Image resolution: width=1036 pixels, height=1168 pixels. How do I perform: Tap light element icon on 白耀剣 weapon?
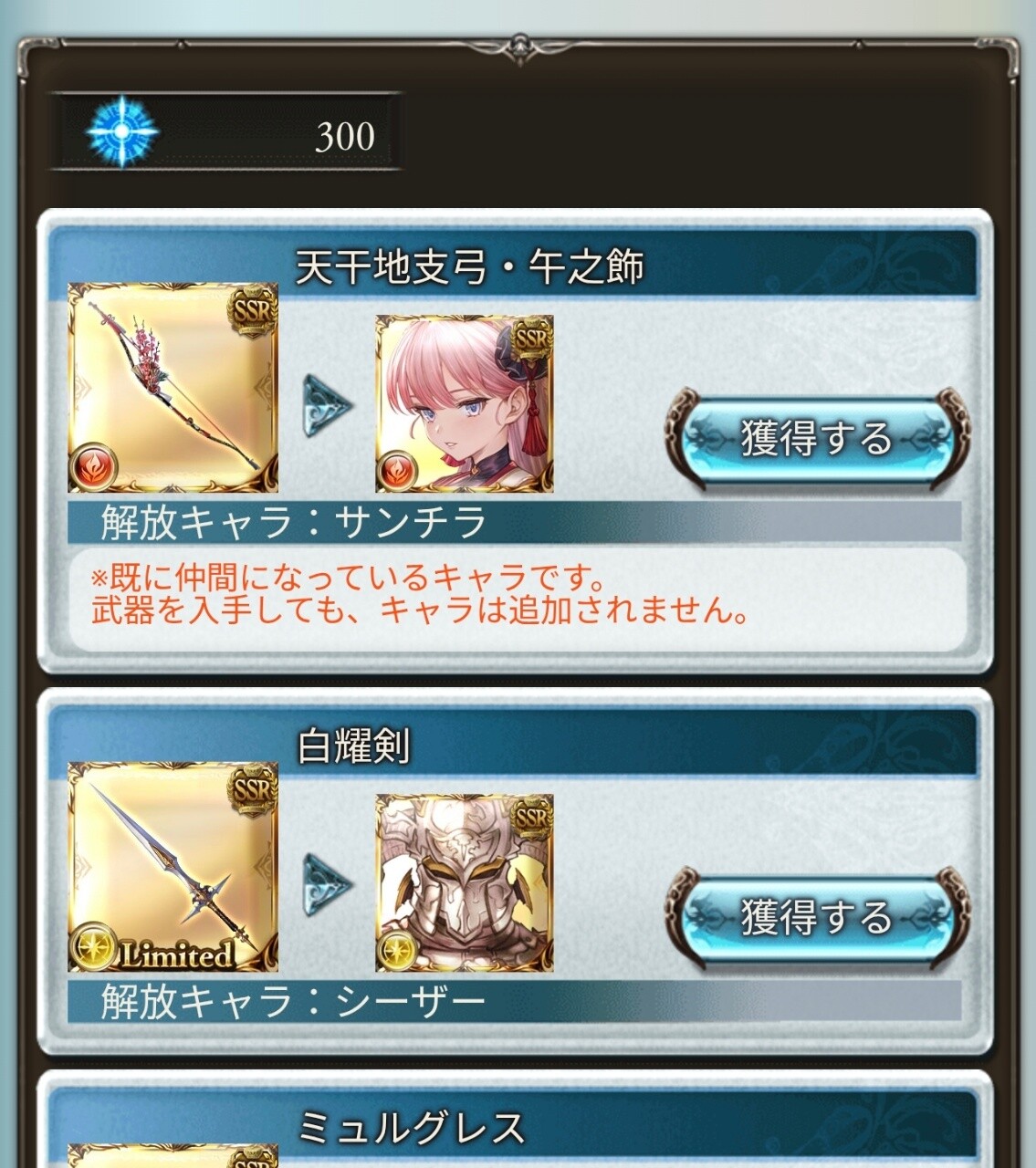tap(94, 947)
